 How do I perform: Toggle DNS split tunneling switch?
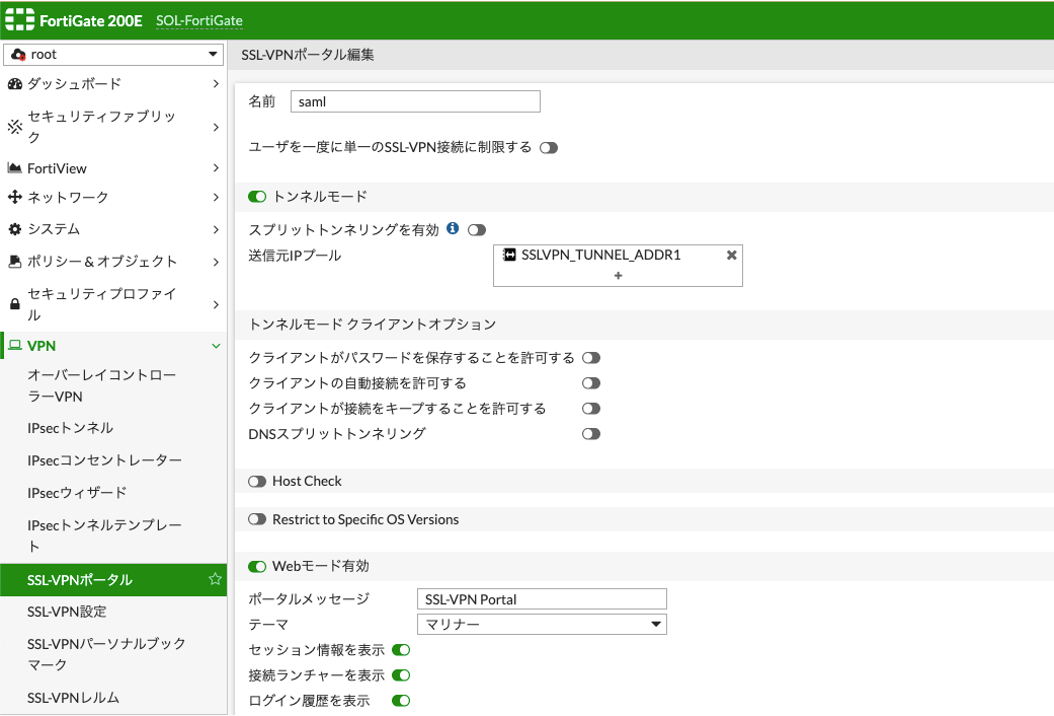(x=591, y=434)
